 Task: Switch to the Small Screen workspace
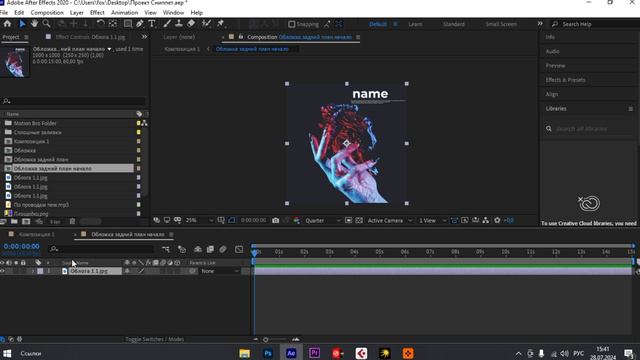[501, 24]
